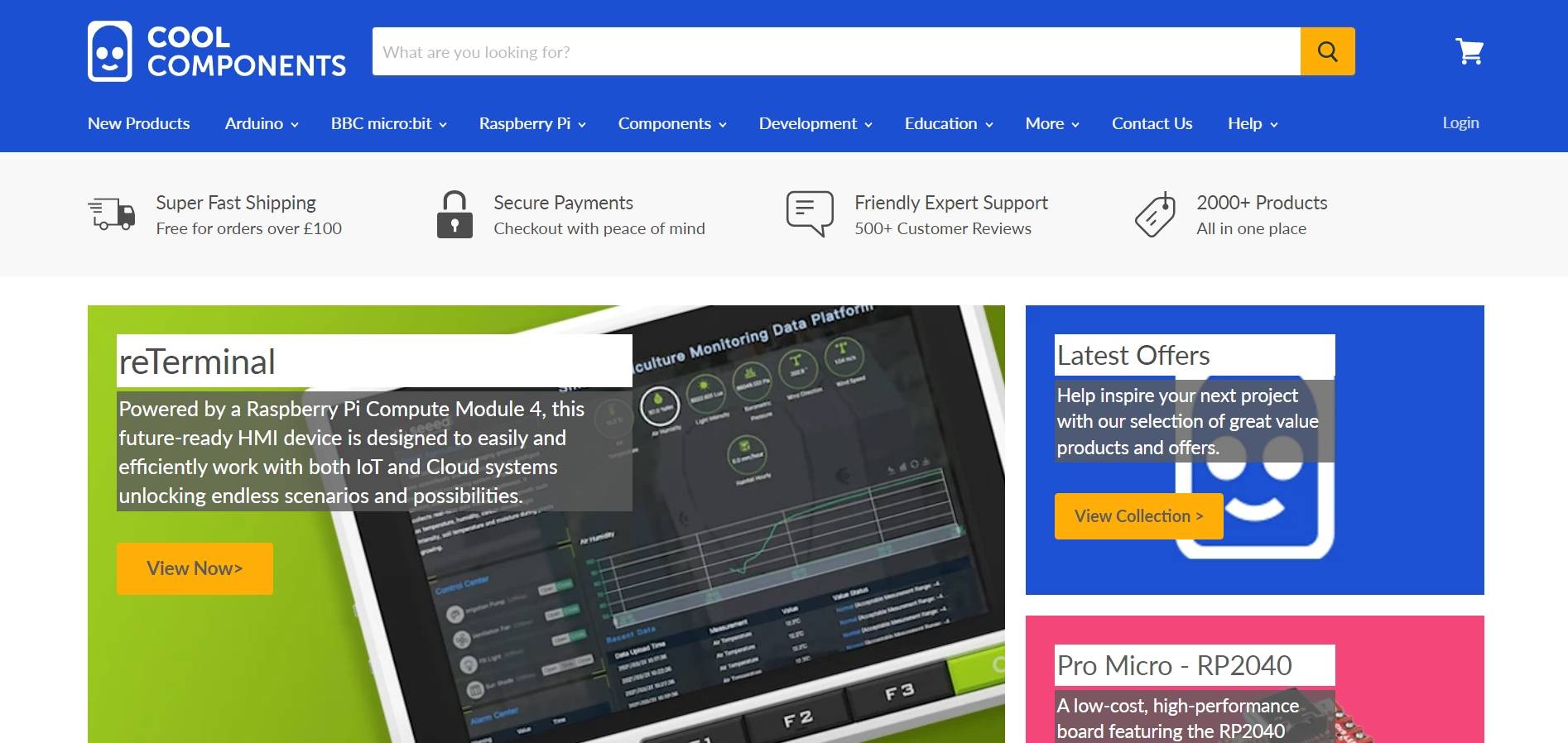
Task: Click '500+ Customer Reviews' text
Action: click(943, 228)
